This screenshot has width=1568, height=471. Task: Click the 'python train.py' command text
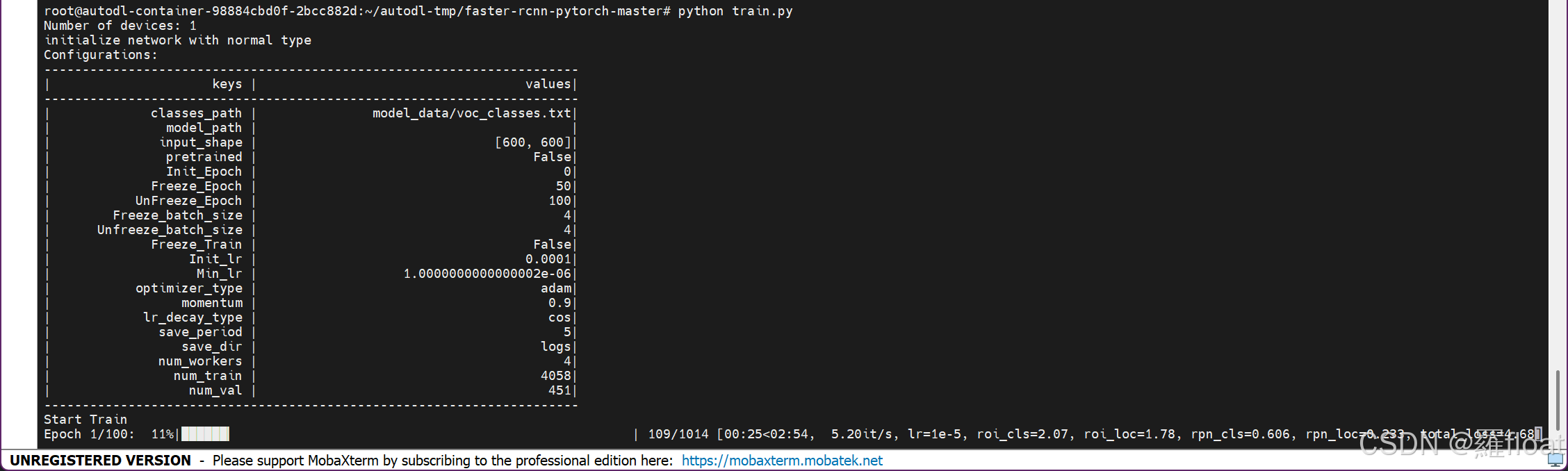click(x=735, y=11)
